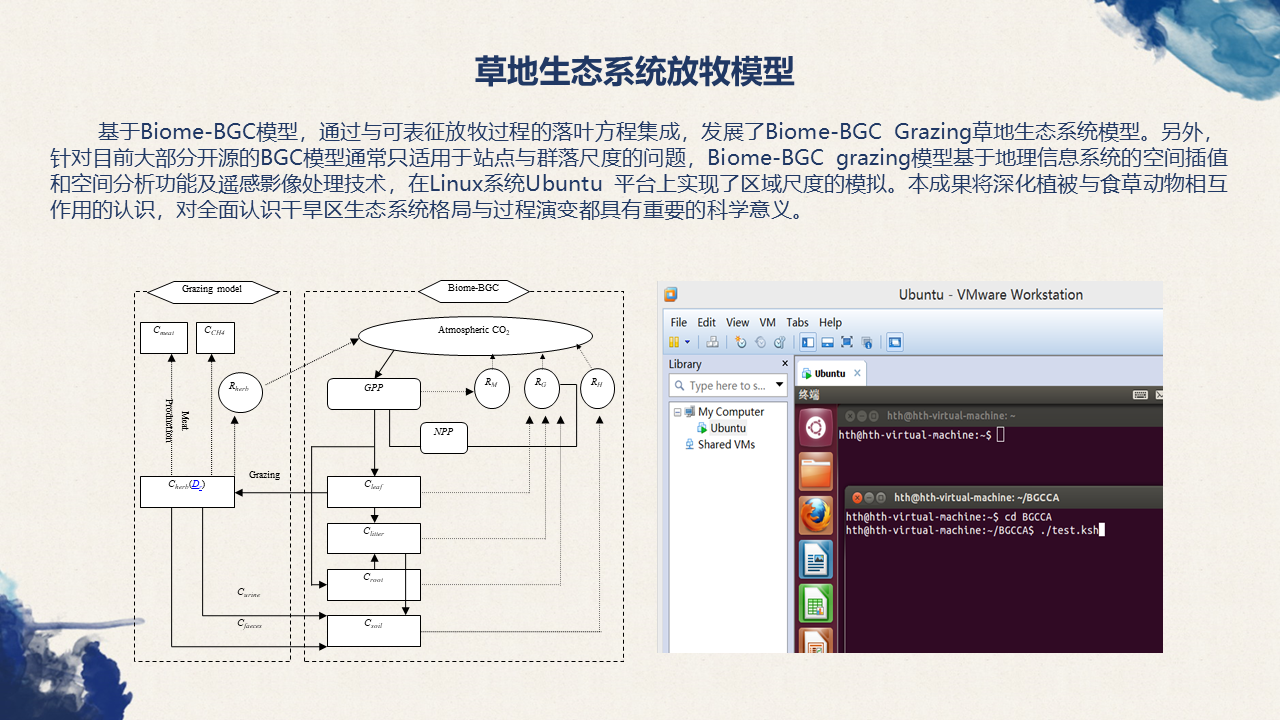
Task: Click the Revert to snapshot icon
Action: coord(760,342)
